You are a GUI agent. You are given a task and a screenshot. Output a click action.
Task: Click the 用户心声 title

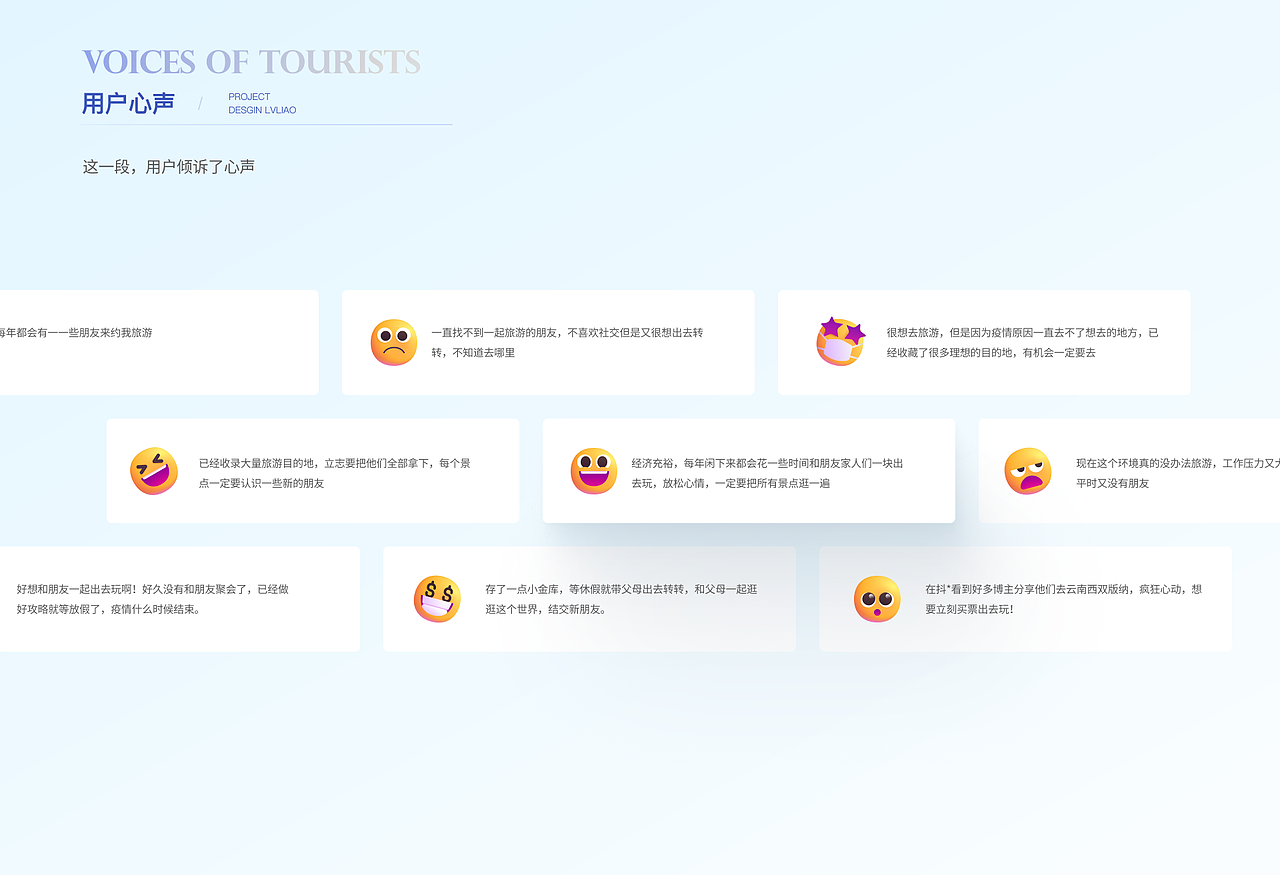pyautogui.click(x=128, y=103)
